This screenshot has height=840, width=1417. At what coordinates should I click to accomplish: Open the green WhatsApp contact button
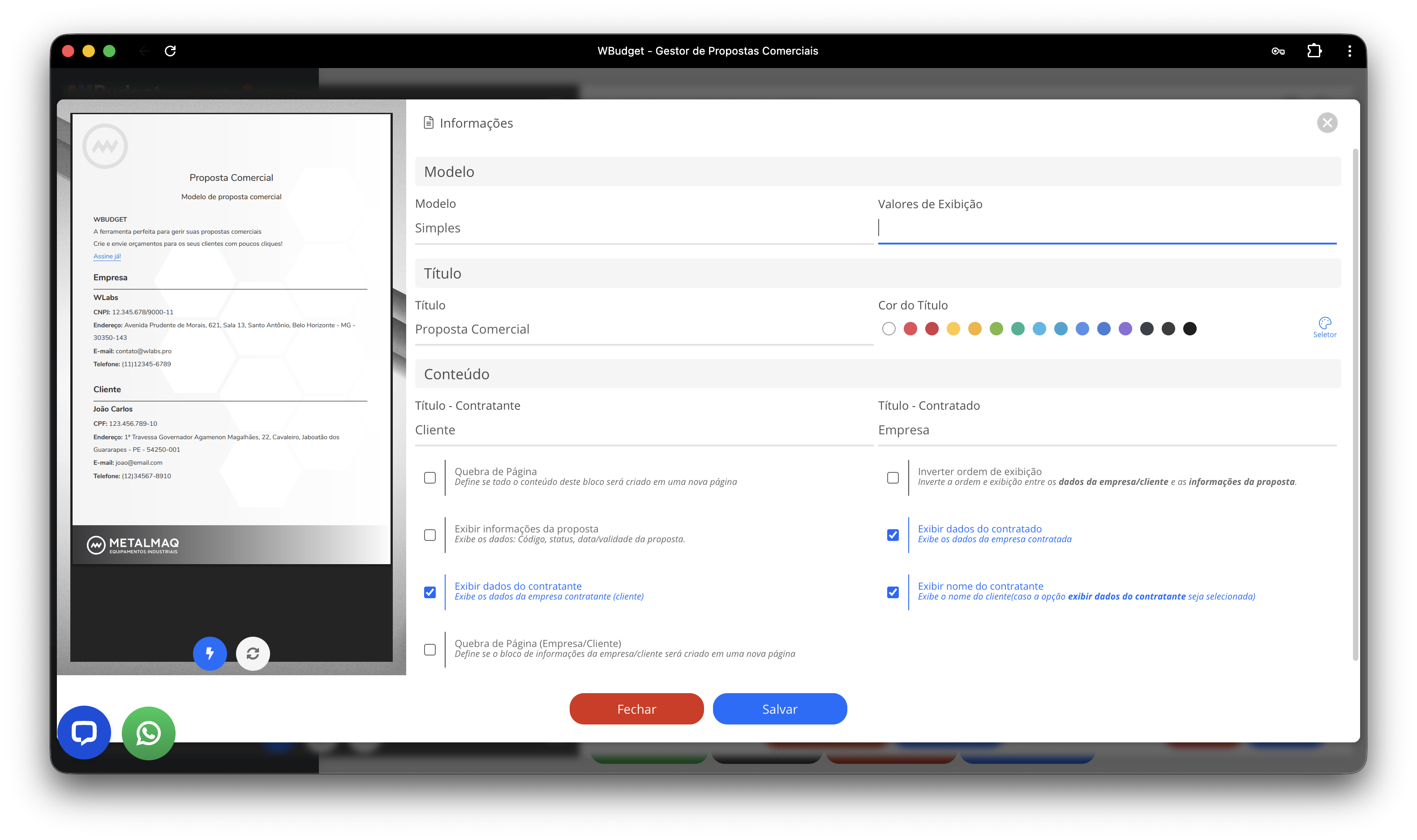tap(148, 733)
